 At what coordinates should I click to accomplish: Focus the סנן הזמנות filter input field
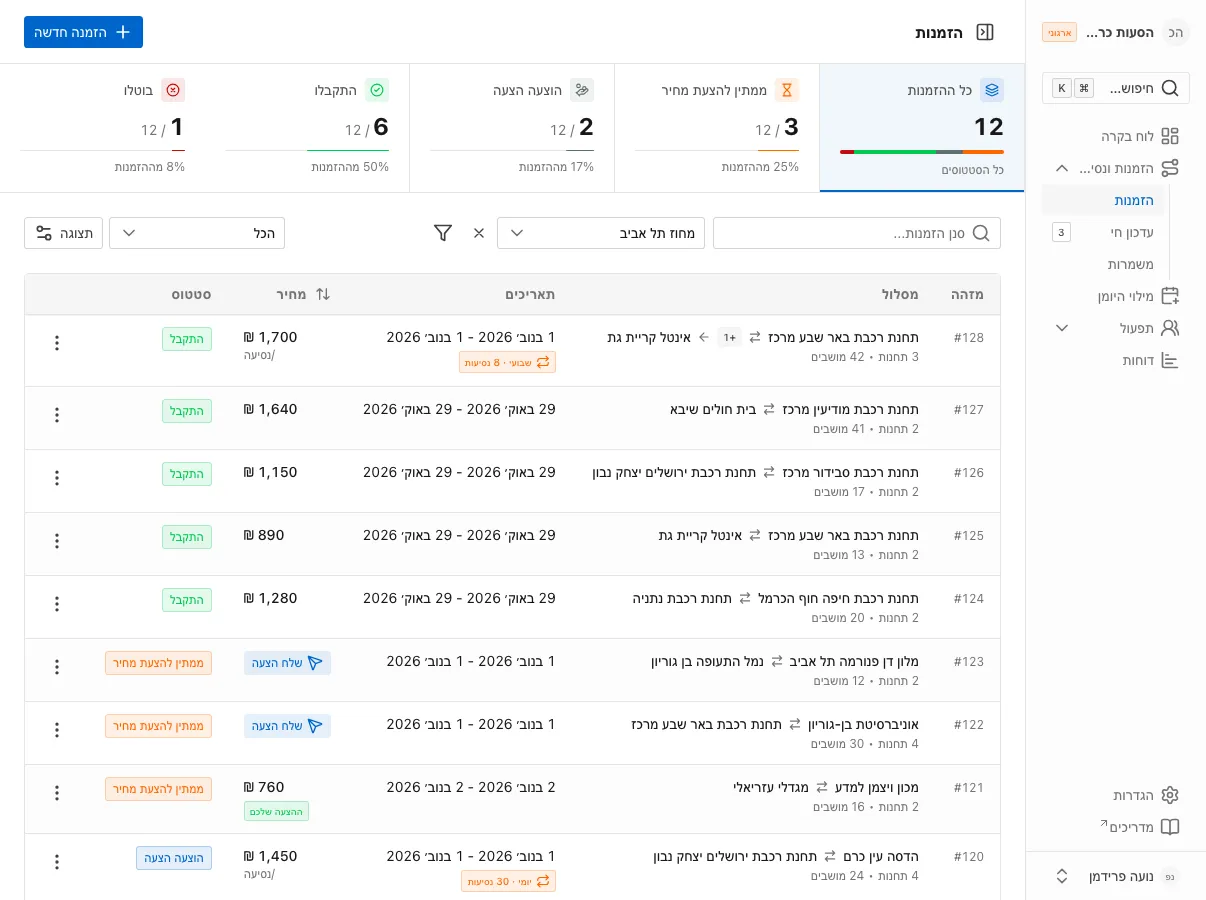857,233
